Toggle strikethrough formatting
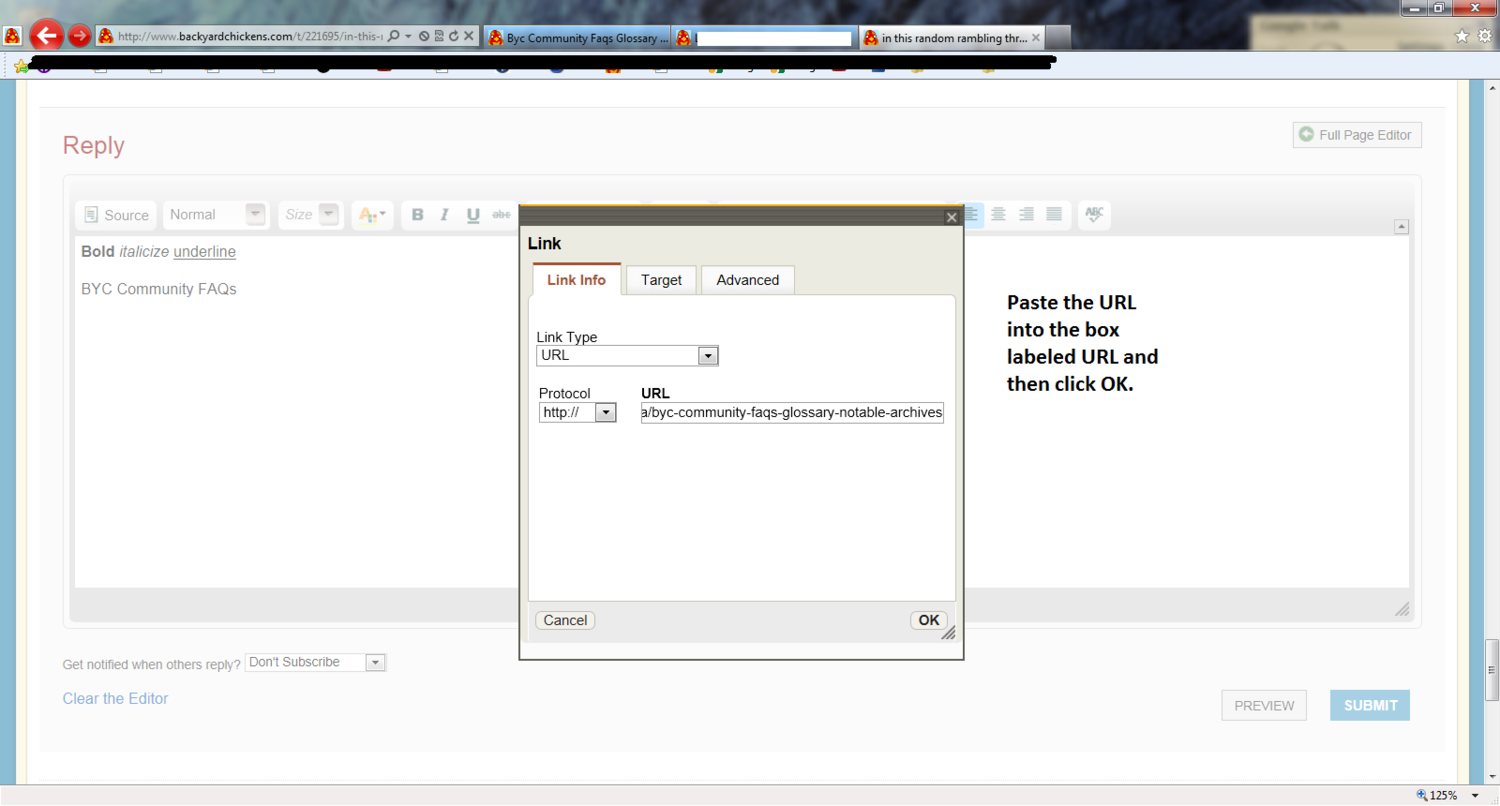 tap(501, 215)
